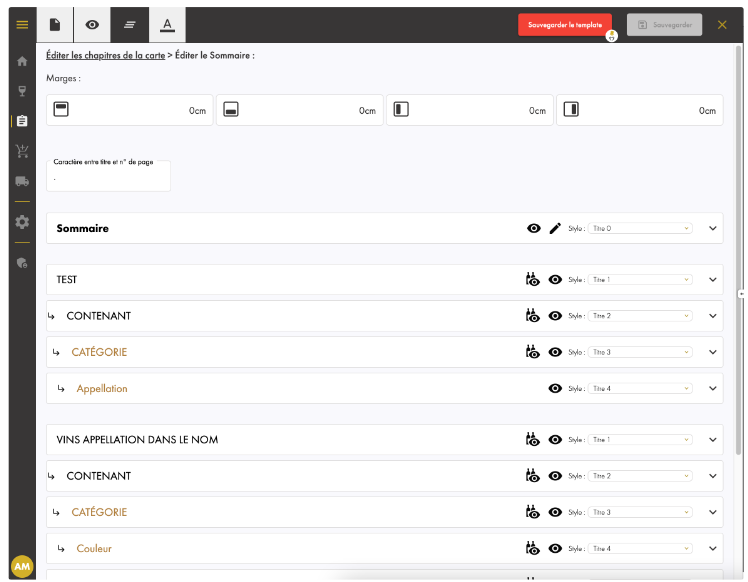Viewport: 748px width, 582px height.
Task: Follow Éditer les chapitres de la carte link
Action: coord(105,55)
